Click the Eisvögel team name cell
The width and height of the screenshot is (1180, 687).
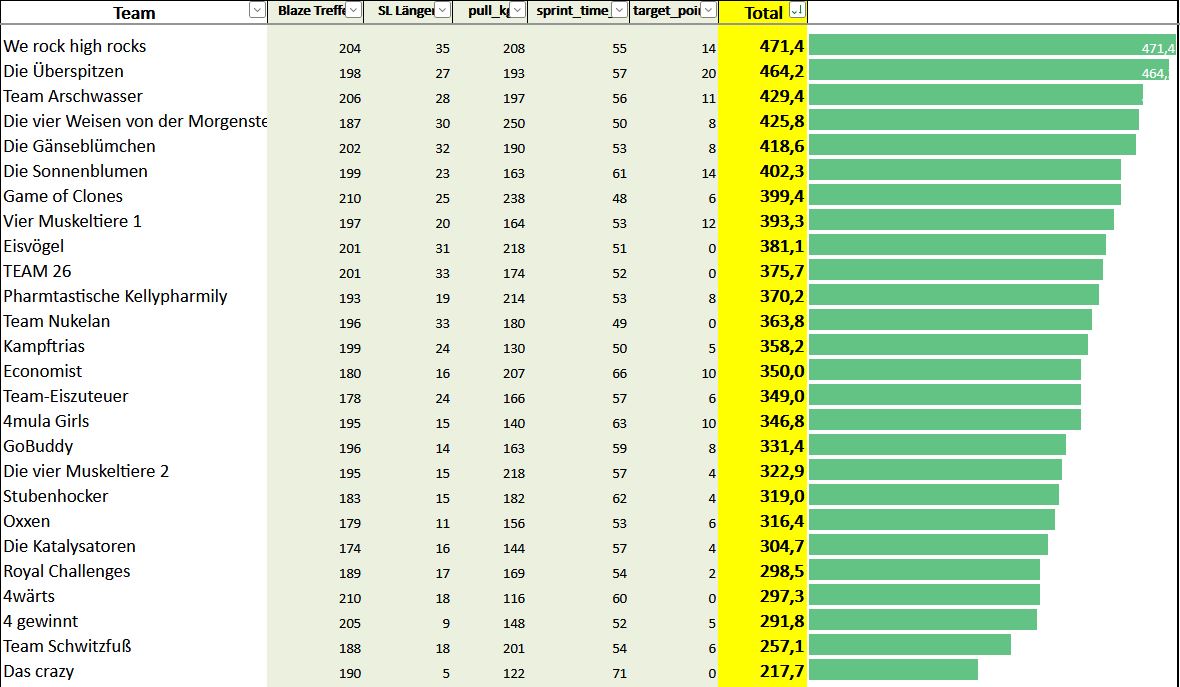click(39, 247)
